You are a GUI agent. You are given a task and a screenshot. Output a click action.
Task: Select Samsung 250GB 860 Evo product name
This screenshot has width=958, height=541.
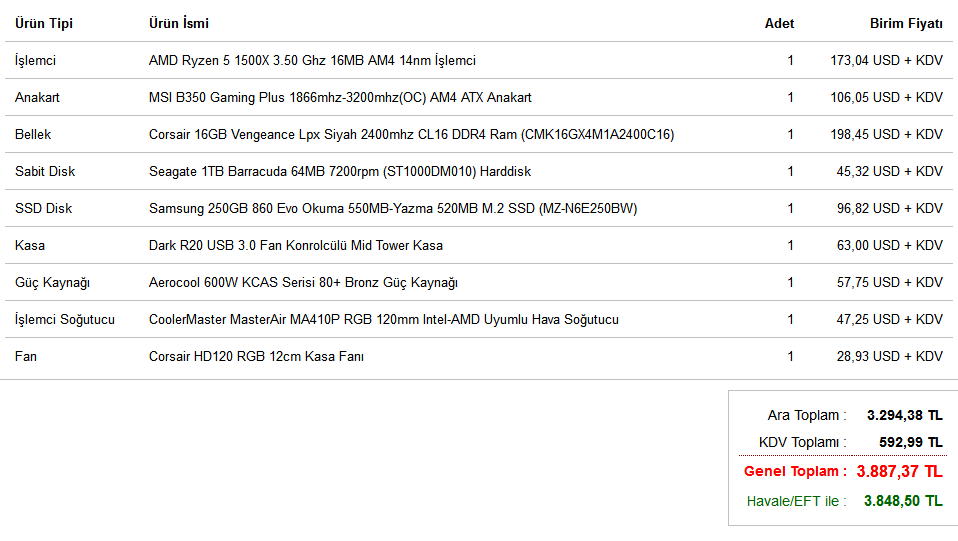pos(393,208)
